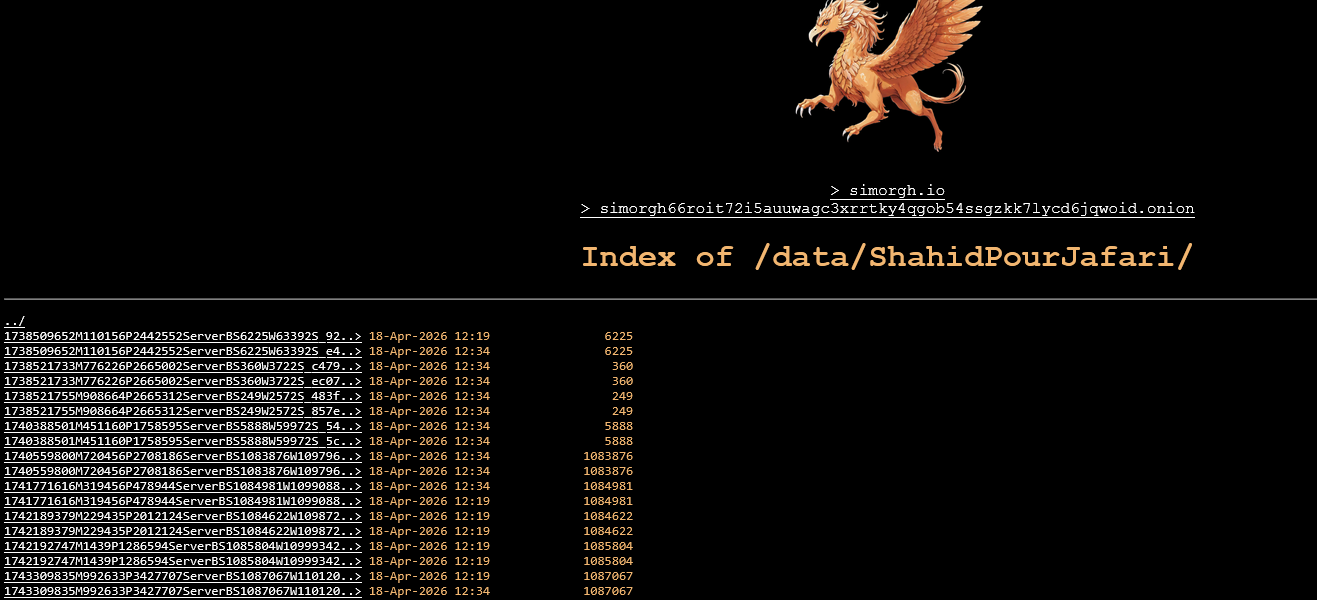Open file 1738509652 ending in S_92

pyautogui.click(x=182, y=337)
